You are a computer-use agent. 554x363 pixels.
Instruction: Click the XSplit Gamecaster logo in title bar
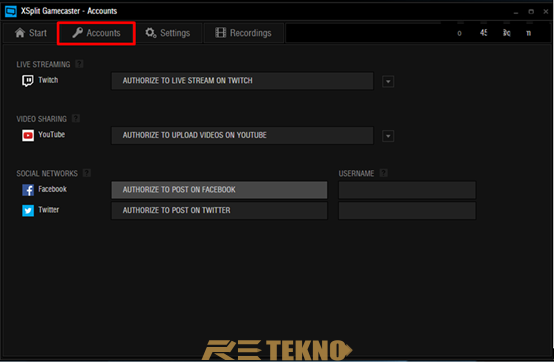pyautogui.click(x=11, y=11)
